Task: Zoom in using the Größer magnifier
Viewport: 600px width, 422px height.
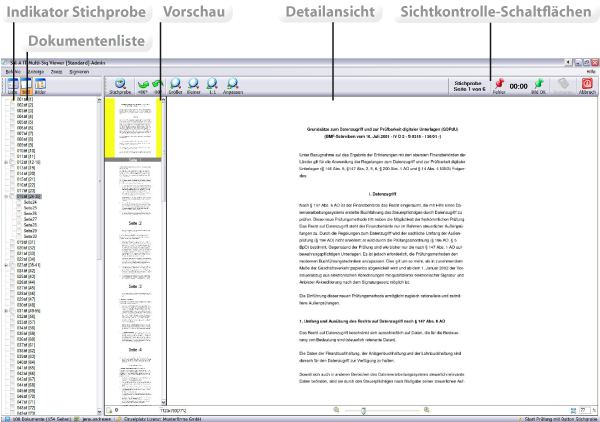Action: coord(176,86)
